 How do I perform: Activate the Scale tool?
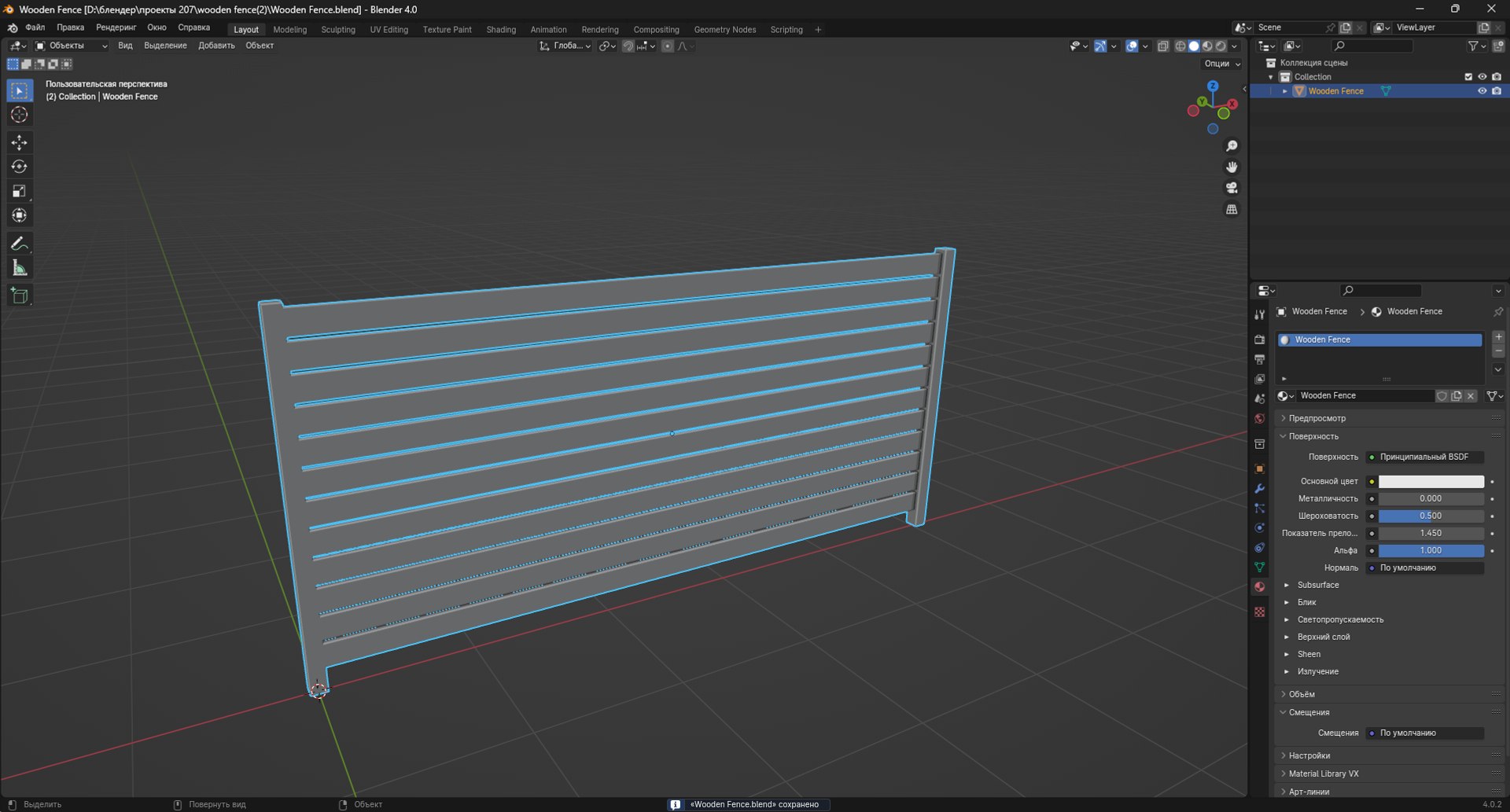pos(20,191)
